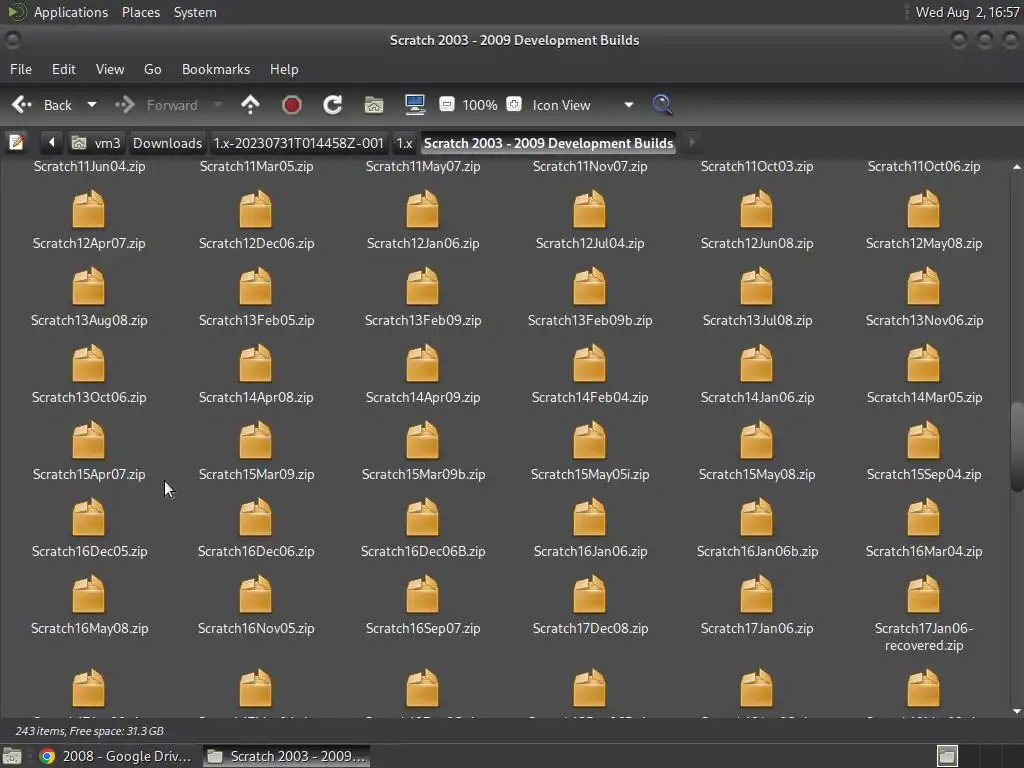Zoom in with the plus icon
The image size is (1024, 768).
point(514,104)
